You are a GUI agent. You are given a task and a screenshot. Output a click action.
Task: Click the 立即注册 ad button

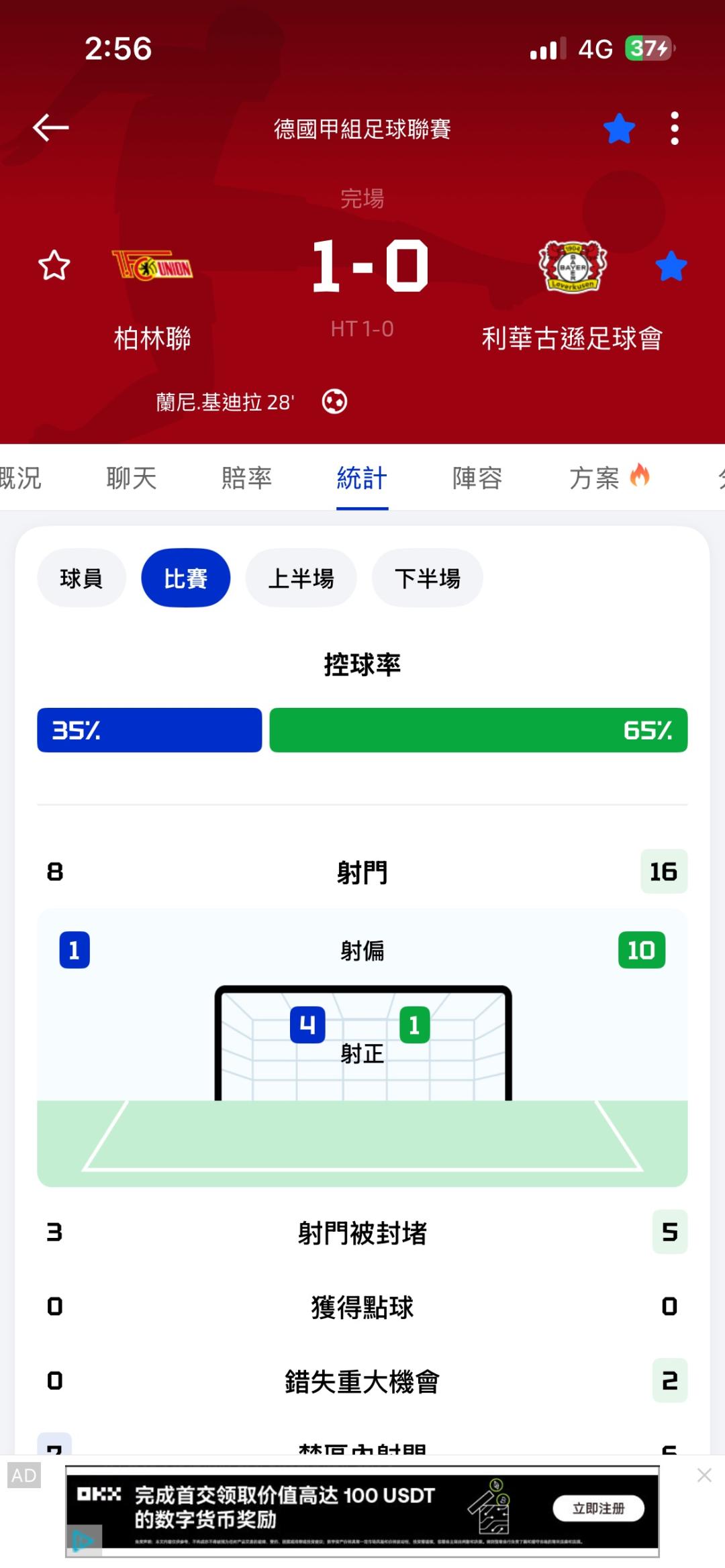pos(598,1508)
